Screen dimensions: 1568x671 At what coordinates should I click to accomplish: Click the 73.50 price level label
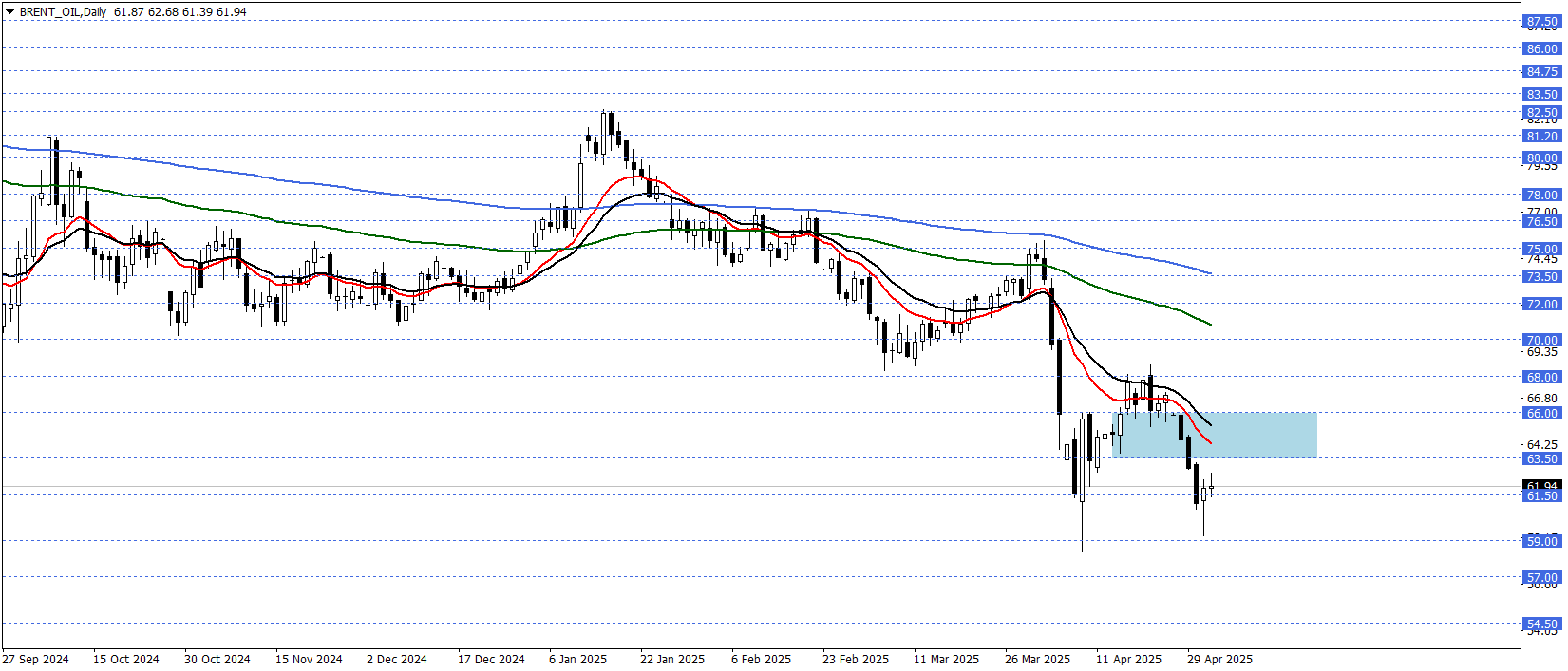tap(1542, 276)
